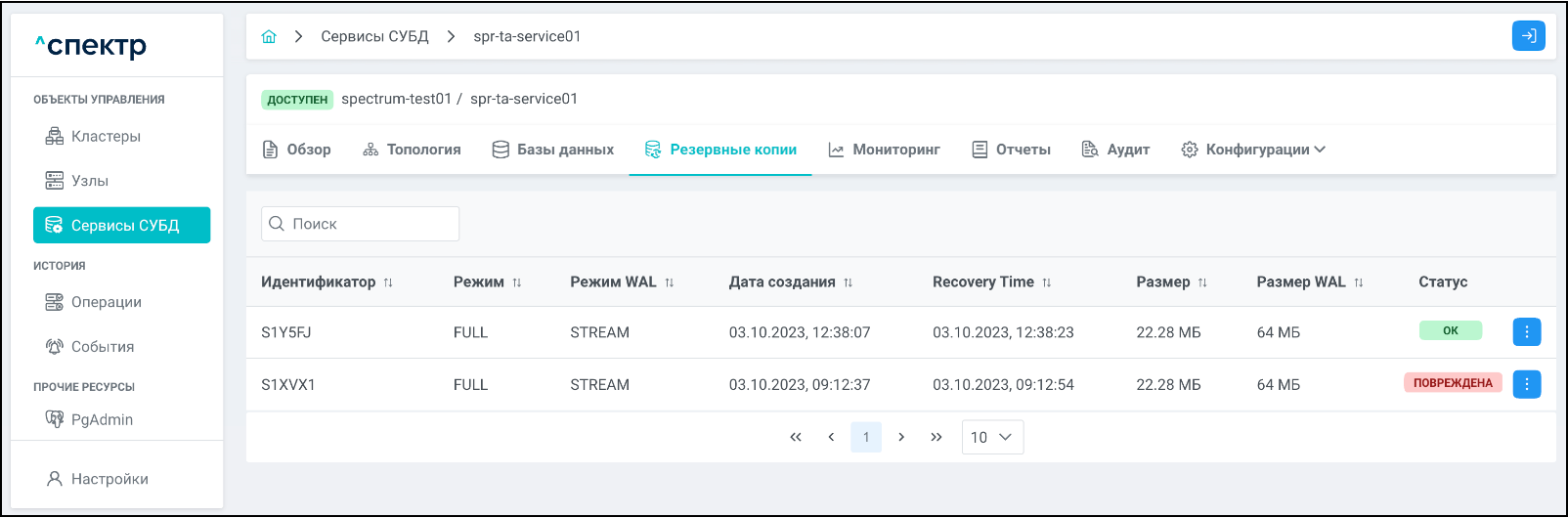The image size is (1568, 518).
Task: Expand the Конфигурации dropdown menu
Action: coord(1253,150)
